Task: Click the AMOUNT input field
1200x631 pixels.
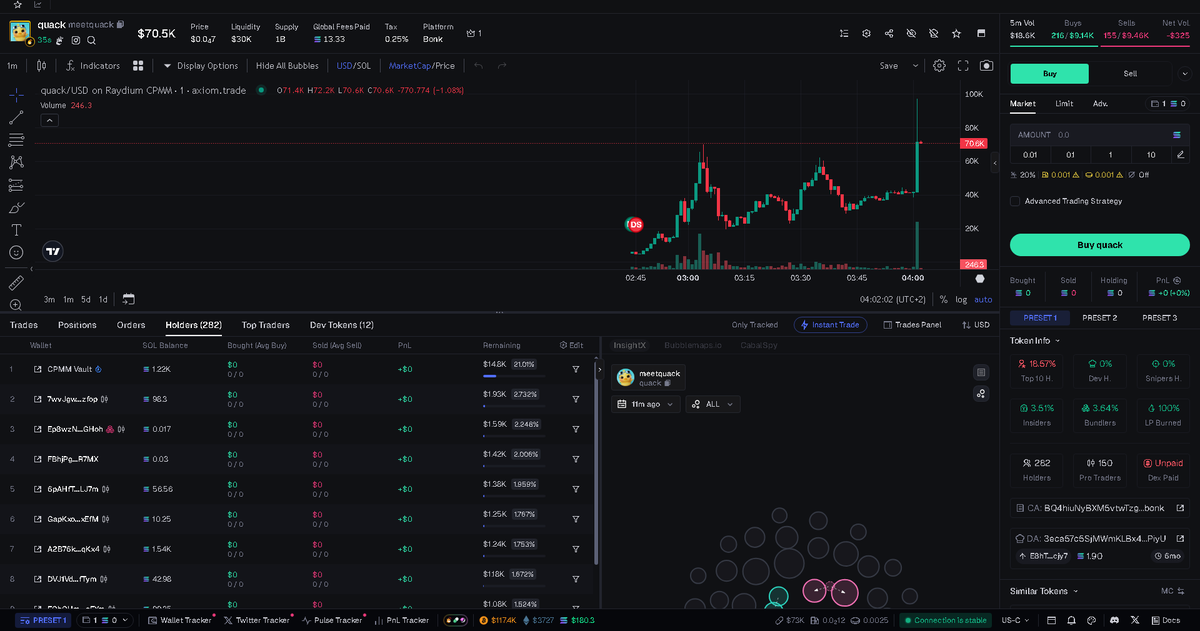Action: [1099, 134]
